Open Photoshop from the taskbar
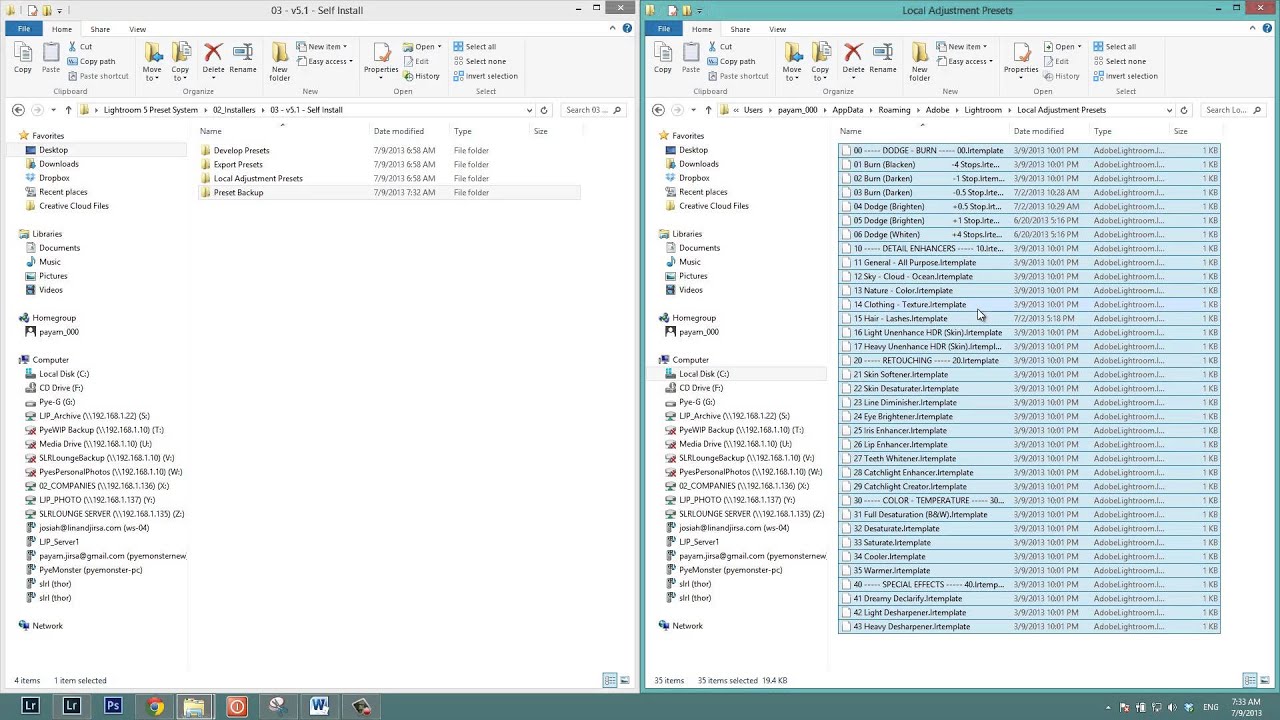The width and height of the screenshot is (1280, 720). pos(113,706)
